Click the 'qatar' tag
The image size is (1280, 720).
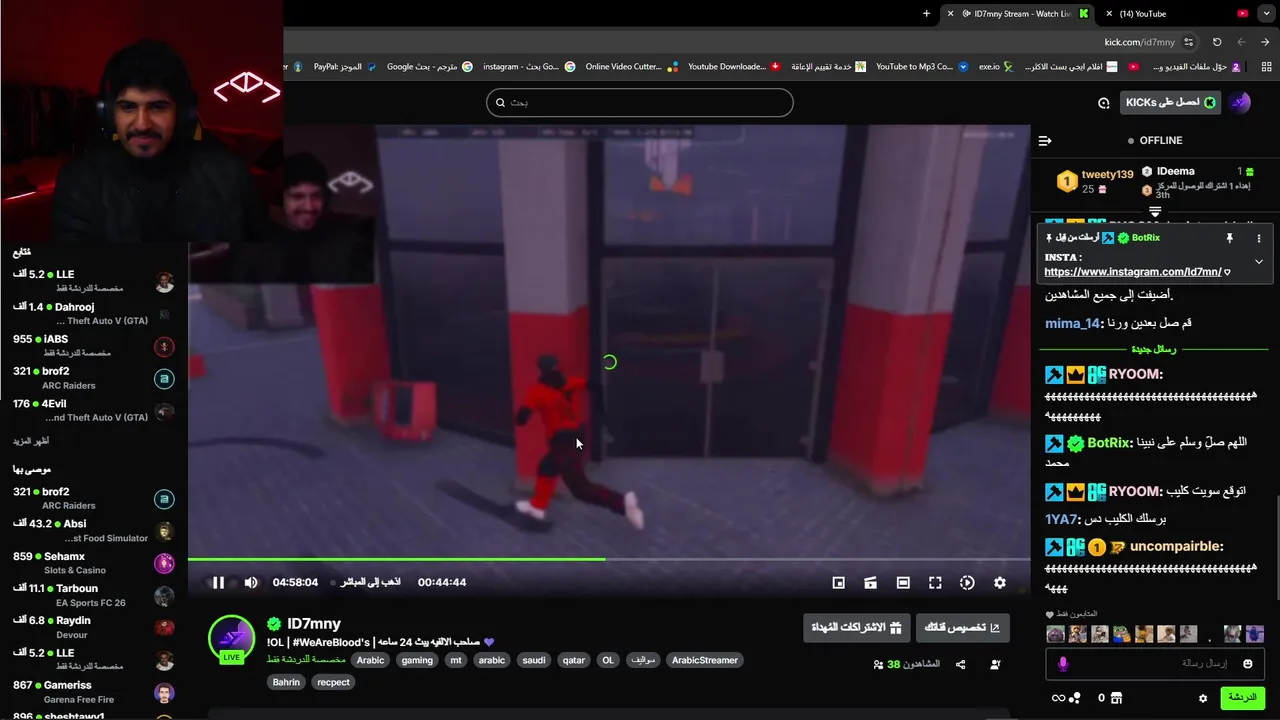pyautogui.click(x=574, y=660)
